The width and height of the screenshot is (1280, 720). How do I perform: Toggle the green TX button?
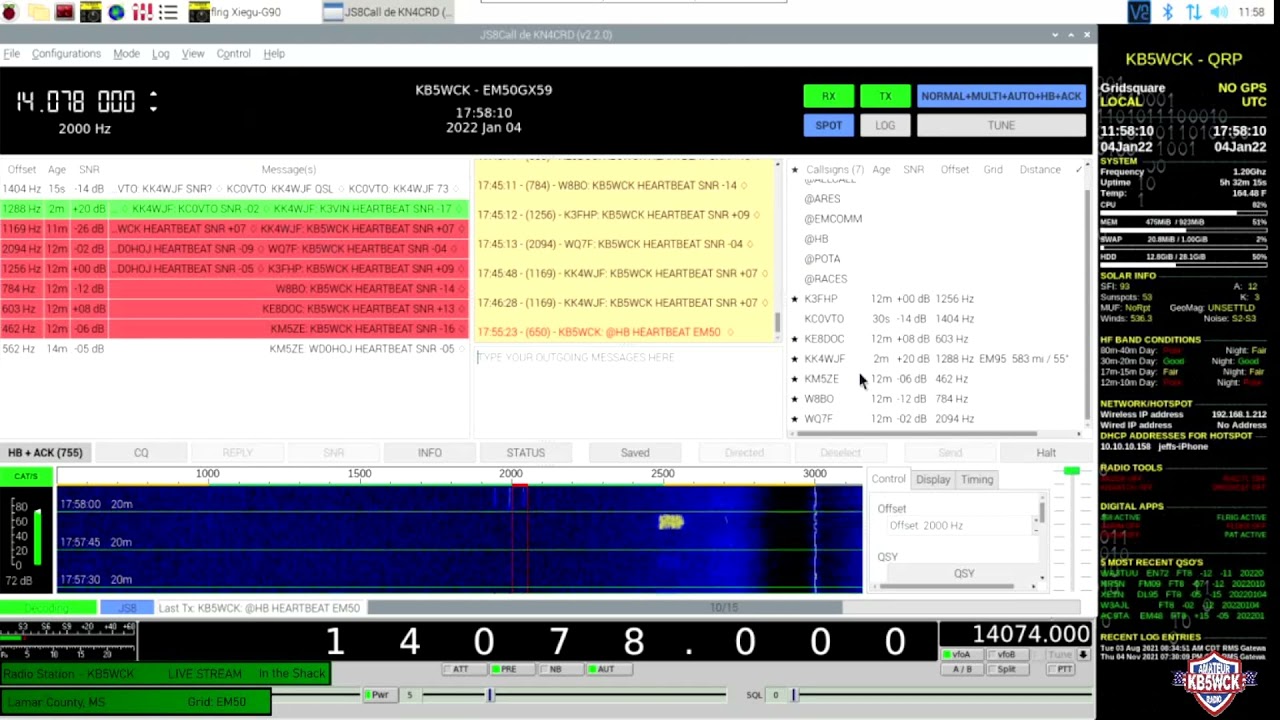(x=885, y=96)
